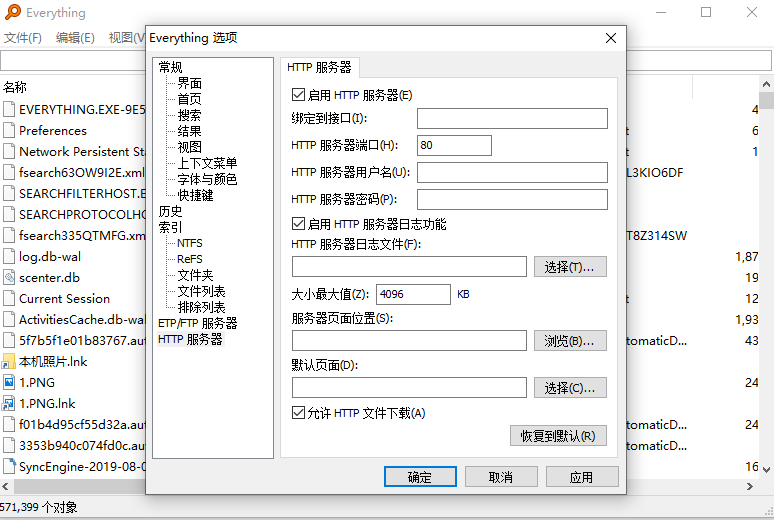Click 大小最大值 field showing 4096
Screen dimensions: 774x520
pyautogui.click(x=413, y=294)
